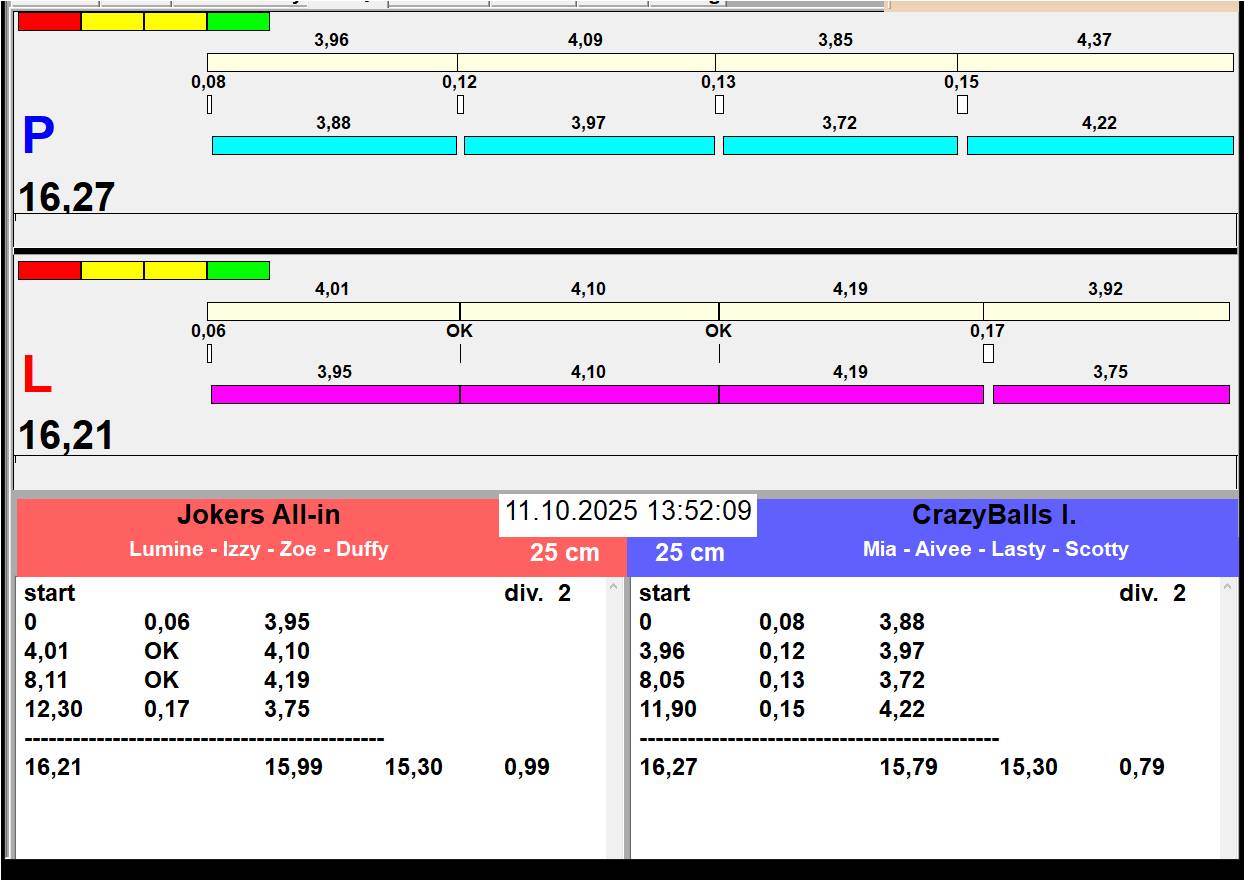Click the timestamp 11.10.2025 13:52:09

[628, 511]
